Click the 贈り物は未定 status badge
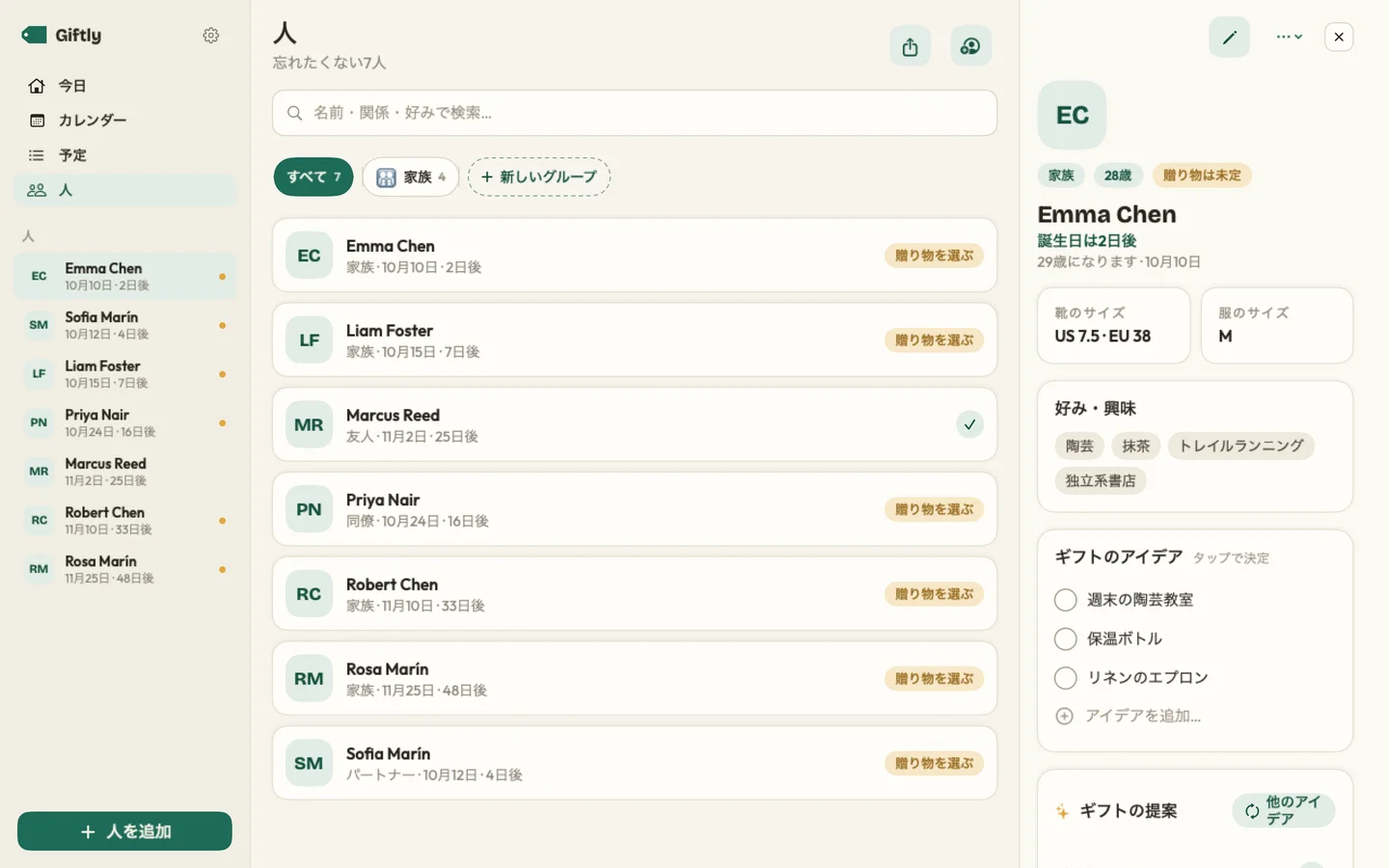 (1202, 176)
